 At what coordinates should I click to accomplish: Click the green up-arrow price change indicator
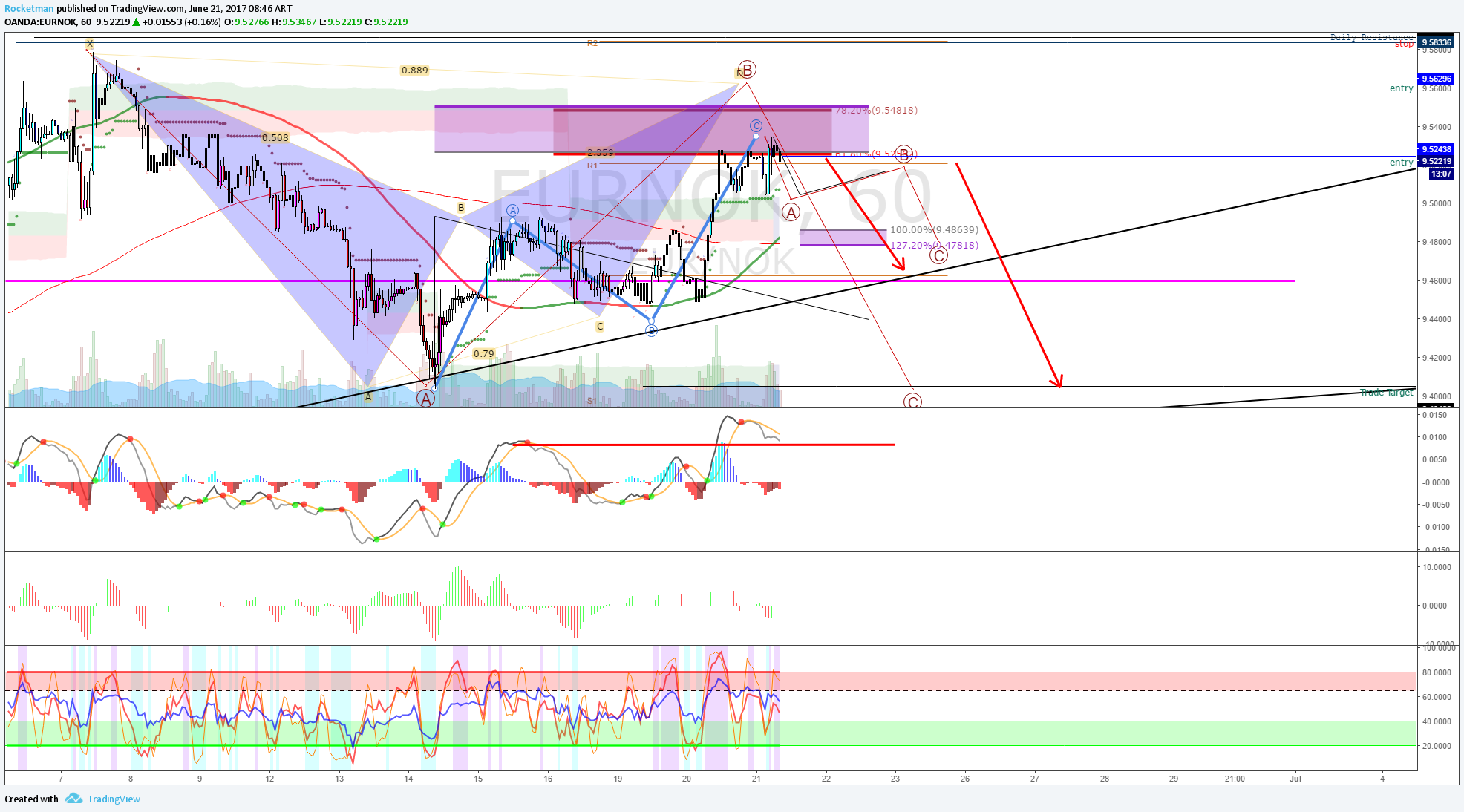click(137, 22)
